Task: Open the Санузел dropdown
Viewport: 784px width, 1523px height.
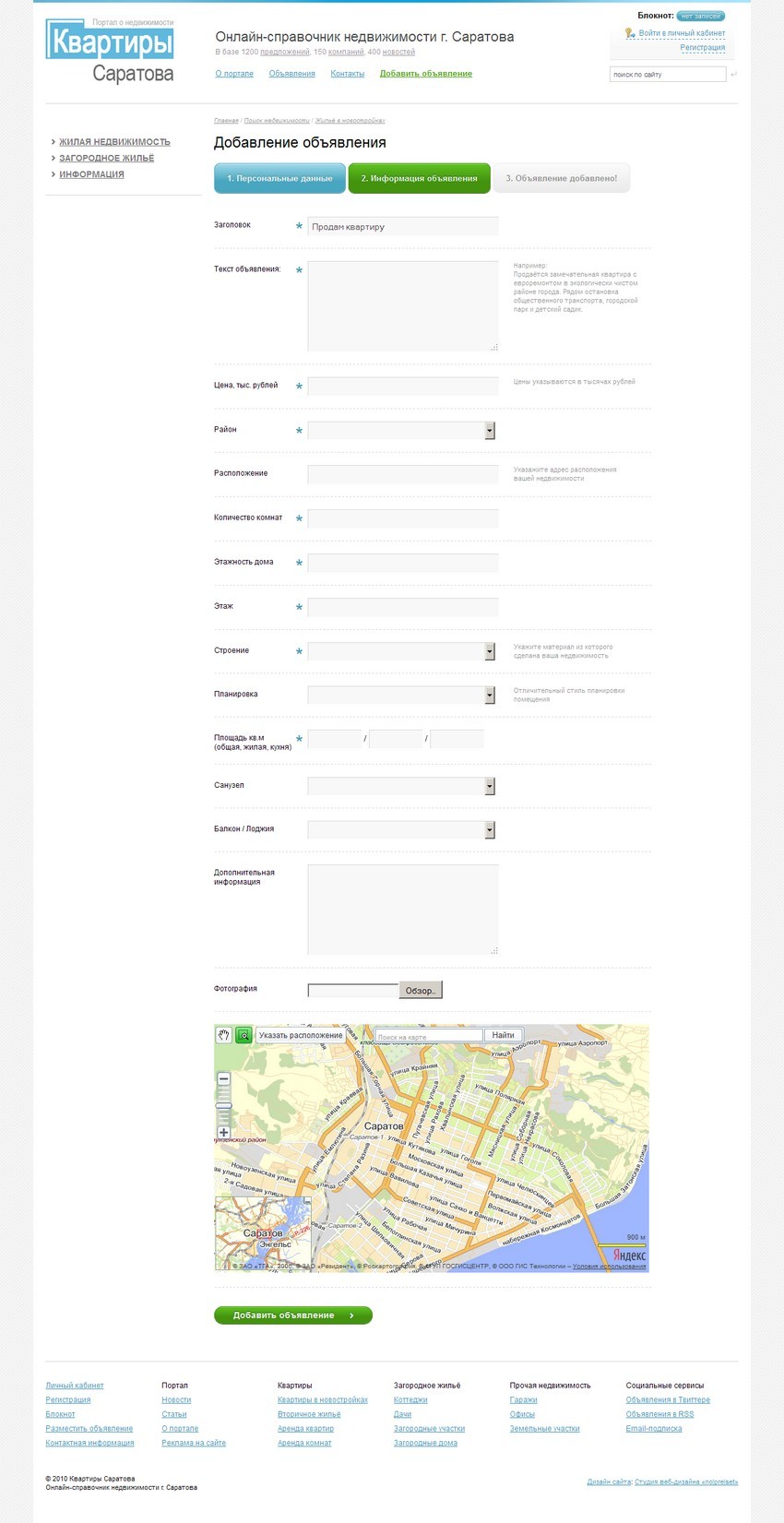Action: [x=489, y=786]
